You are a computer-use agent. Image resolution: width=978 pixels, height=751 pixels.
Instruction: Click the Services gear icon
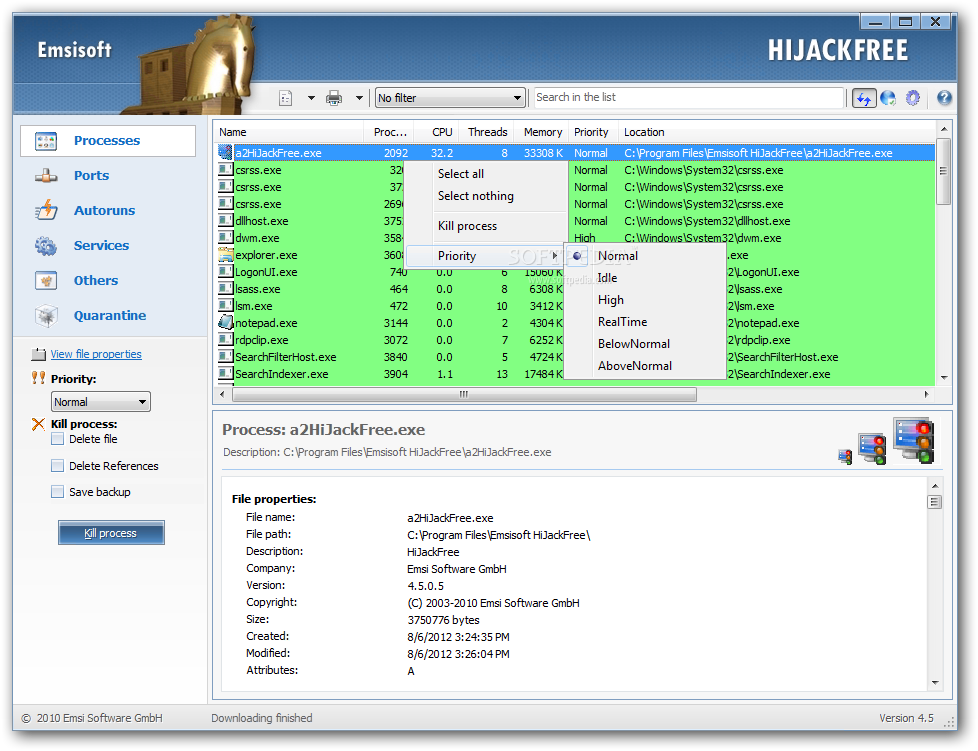[x=46, y=246]
